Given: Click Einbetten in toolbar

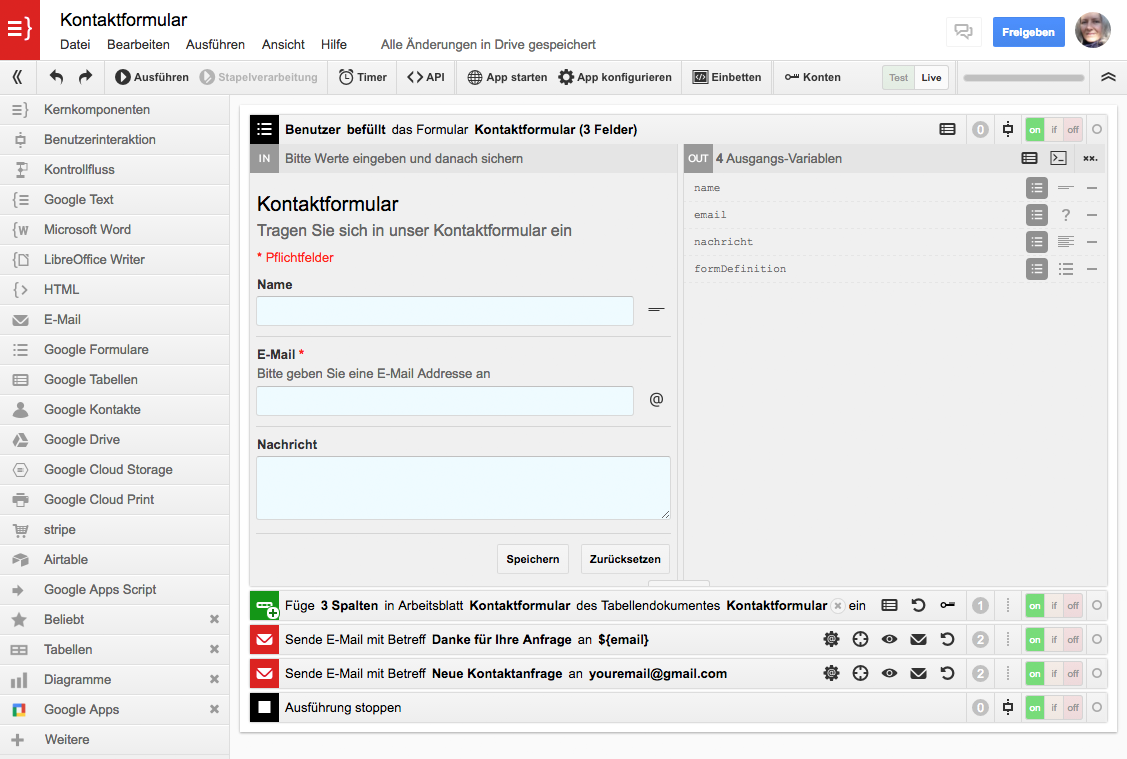Looking at the screenshot, I should pyautogui.click(x=727, y=77).
